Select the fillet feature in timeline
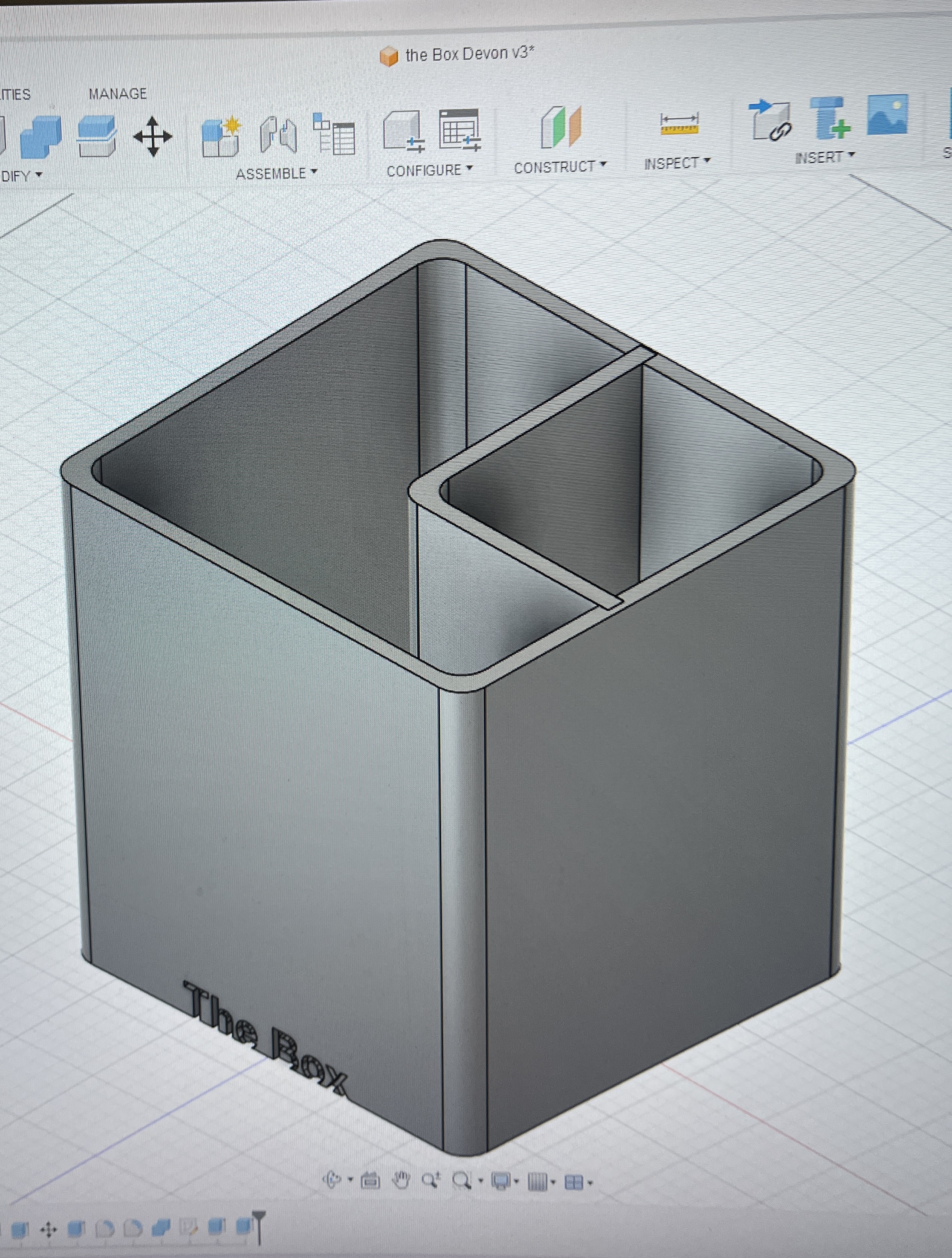 click(x=104, y=1228)
